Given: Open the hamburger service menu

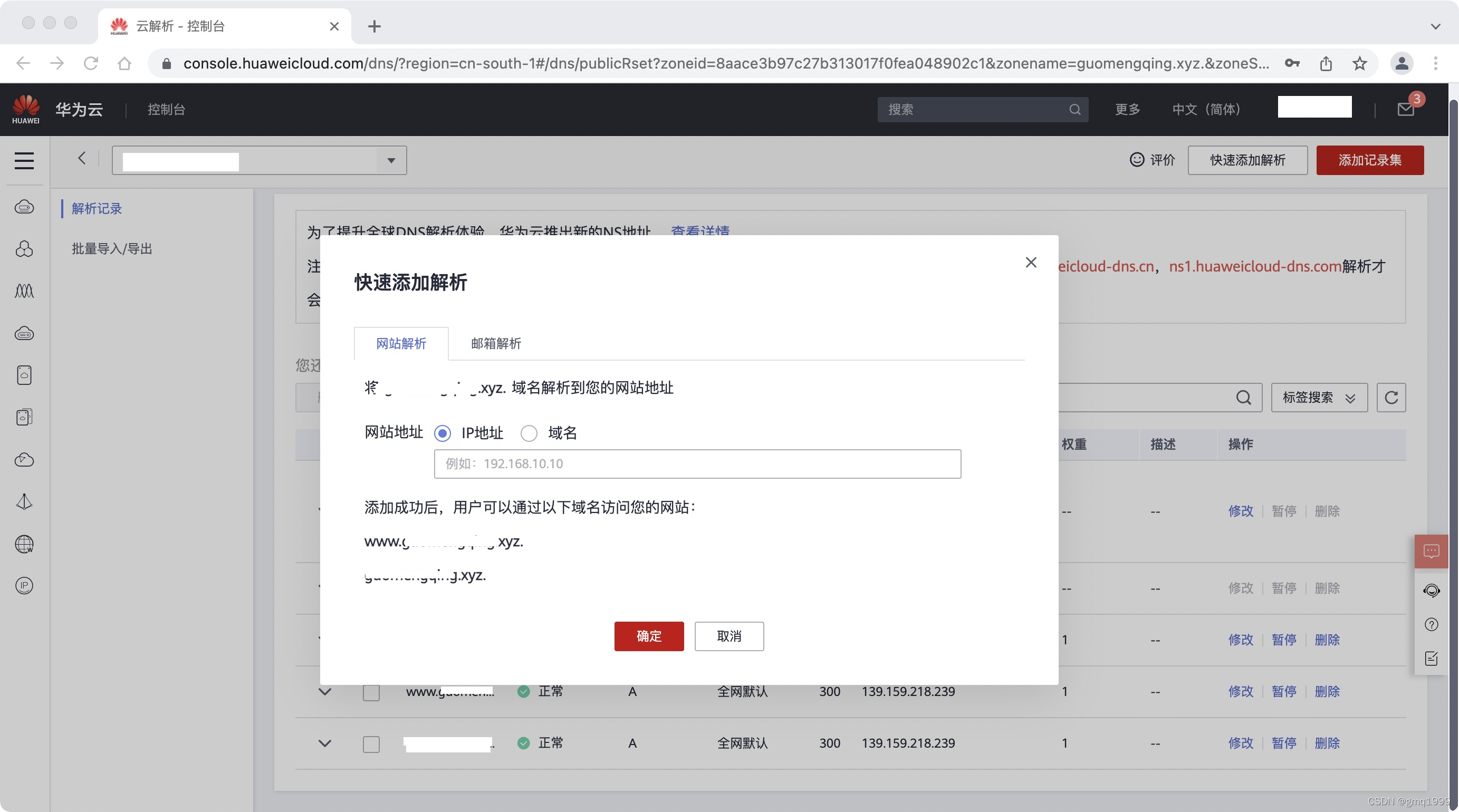Looking at the screenshot, I should [24, 160].
